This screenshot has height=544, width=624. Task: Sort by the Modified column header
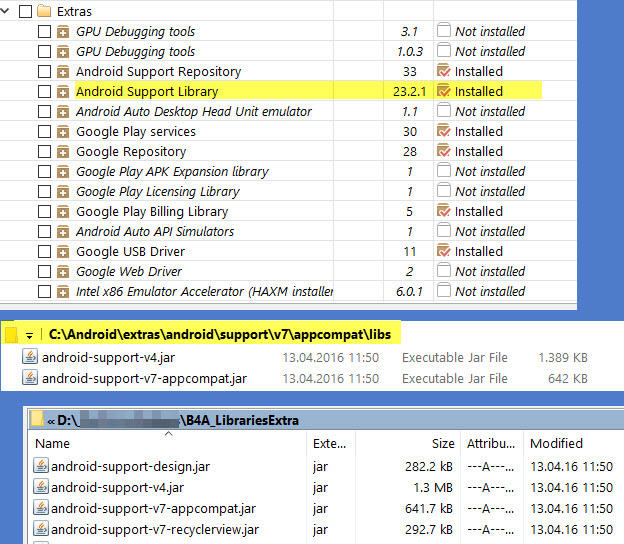[556, 443]
